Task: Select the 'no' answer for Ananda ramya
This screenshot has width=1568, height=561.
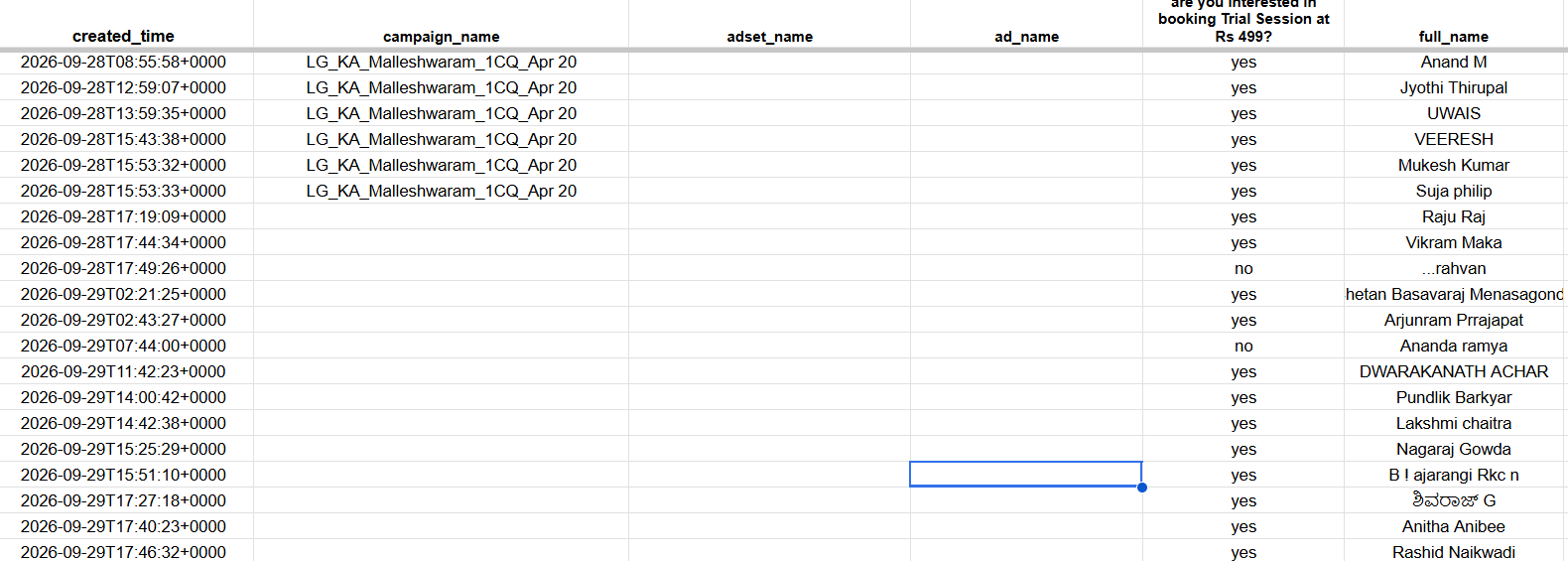Action: coord(1243,346)
